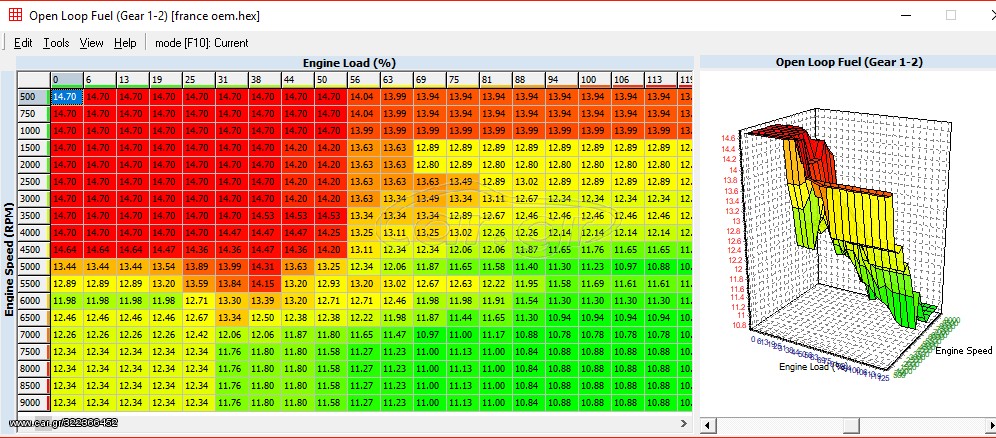Select cell 13.39 in the 6000 RPM row

point(265,300)
